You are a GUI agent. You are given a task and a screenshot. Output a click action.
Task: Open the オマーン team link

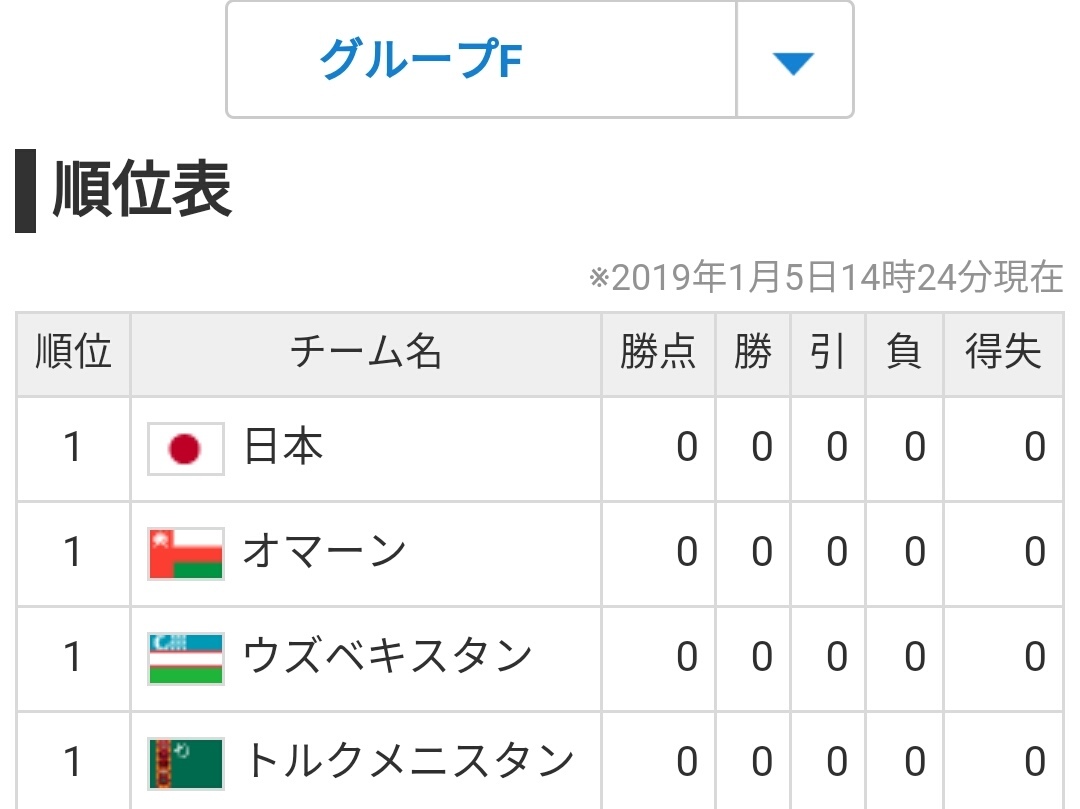tap(325, 553)
